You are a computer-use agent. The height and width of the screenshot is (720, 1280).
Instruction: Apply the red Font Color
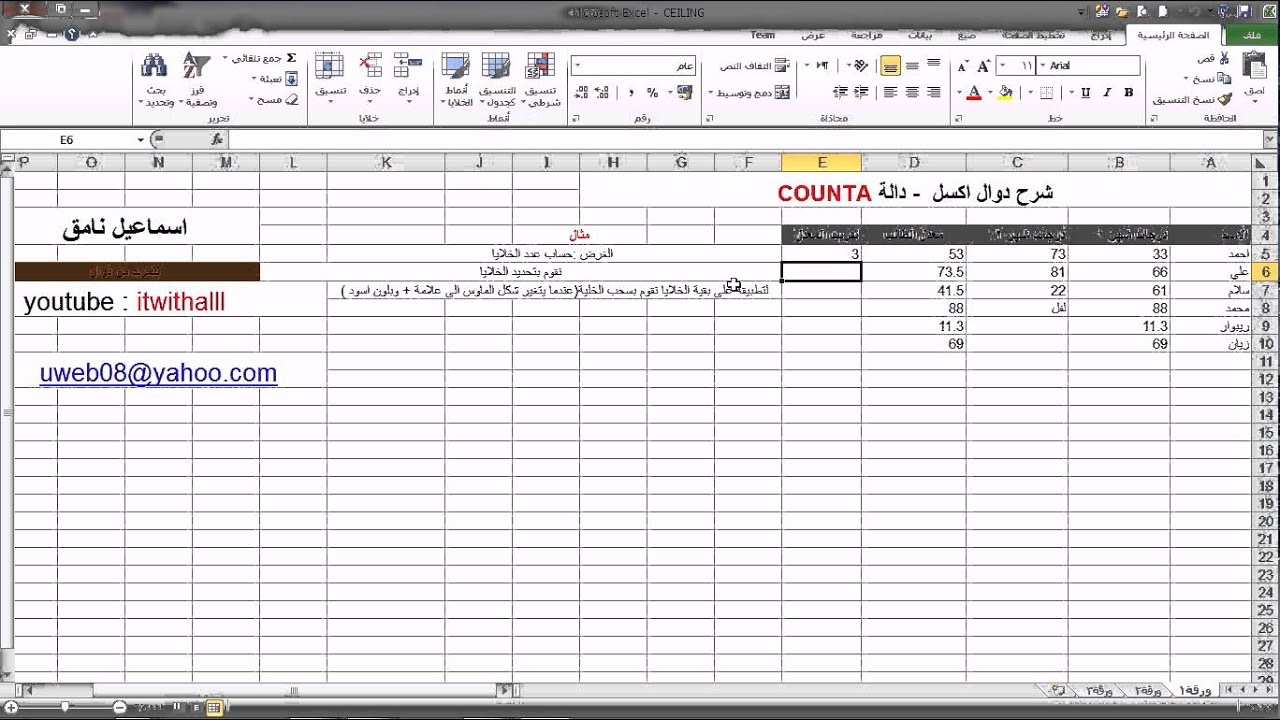974,93
